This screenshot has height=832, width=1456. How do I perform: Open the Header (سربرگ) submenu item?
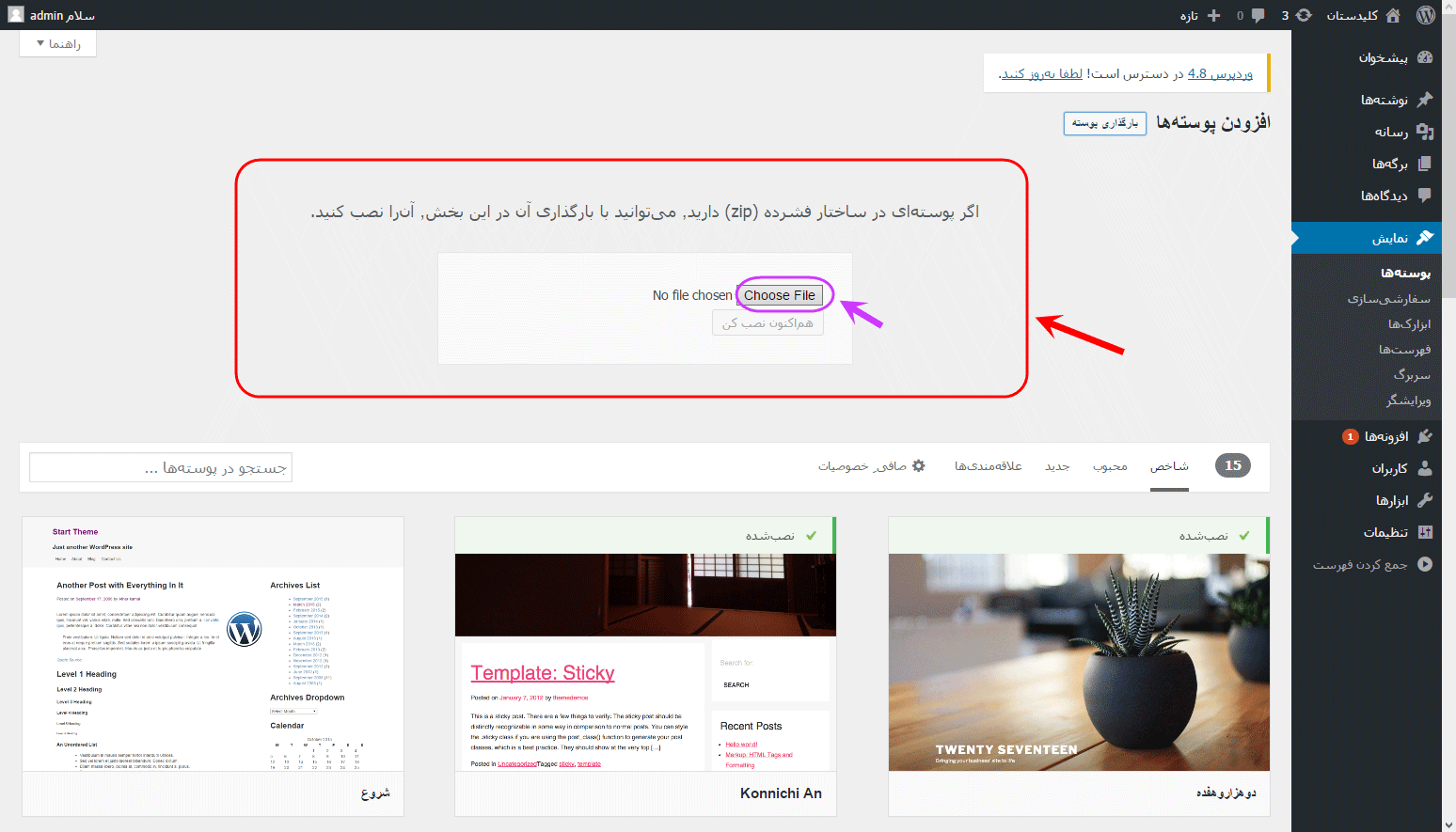(1412, 375)
